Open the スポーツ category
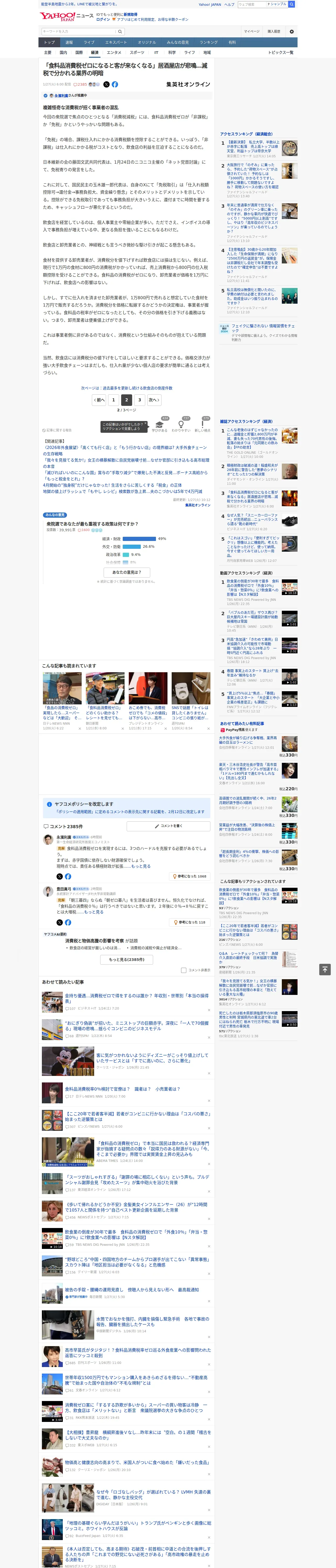This screenshot has width=336, height=1568. coord(137,52)
